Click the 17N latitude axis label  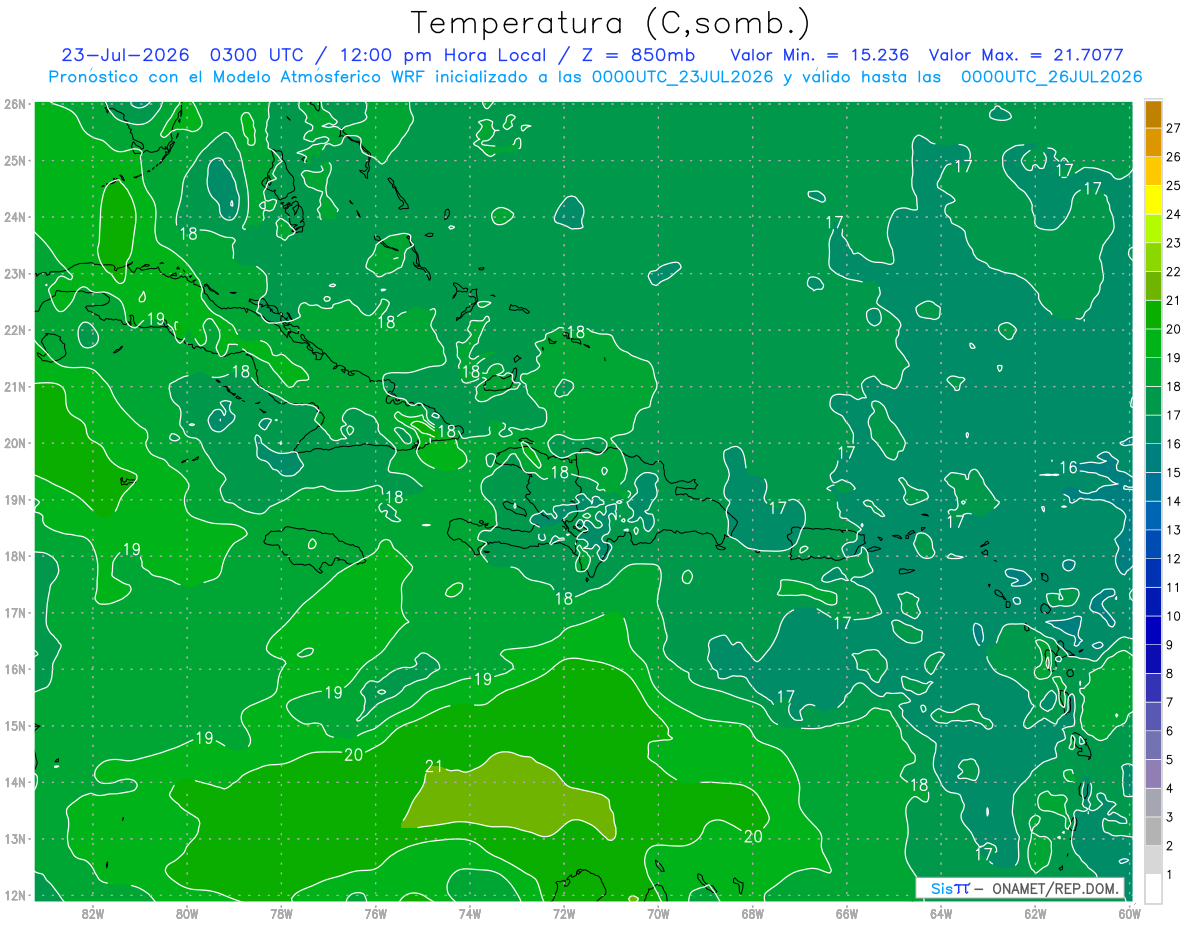14,612
